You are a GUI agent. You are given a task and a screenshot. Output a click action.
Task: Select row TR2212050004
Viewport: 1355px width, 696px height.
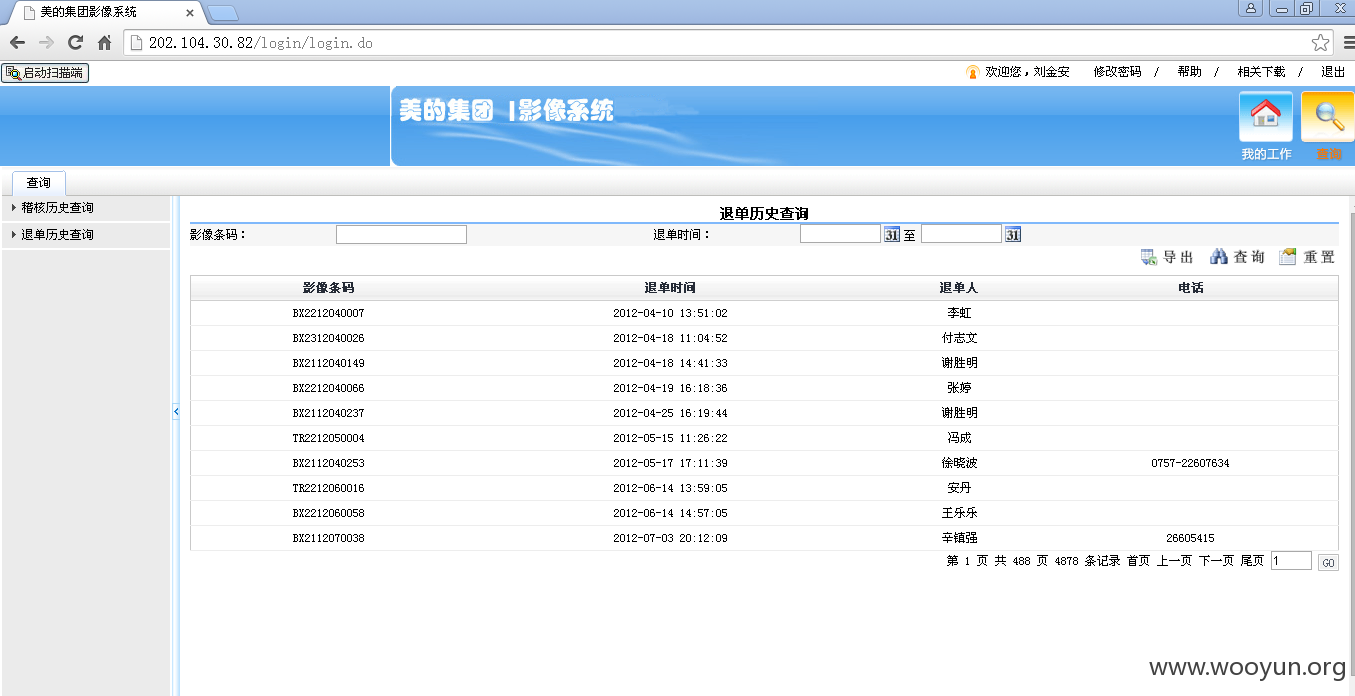[x=764, y=438]
